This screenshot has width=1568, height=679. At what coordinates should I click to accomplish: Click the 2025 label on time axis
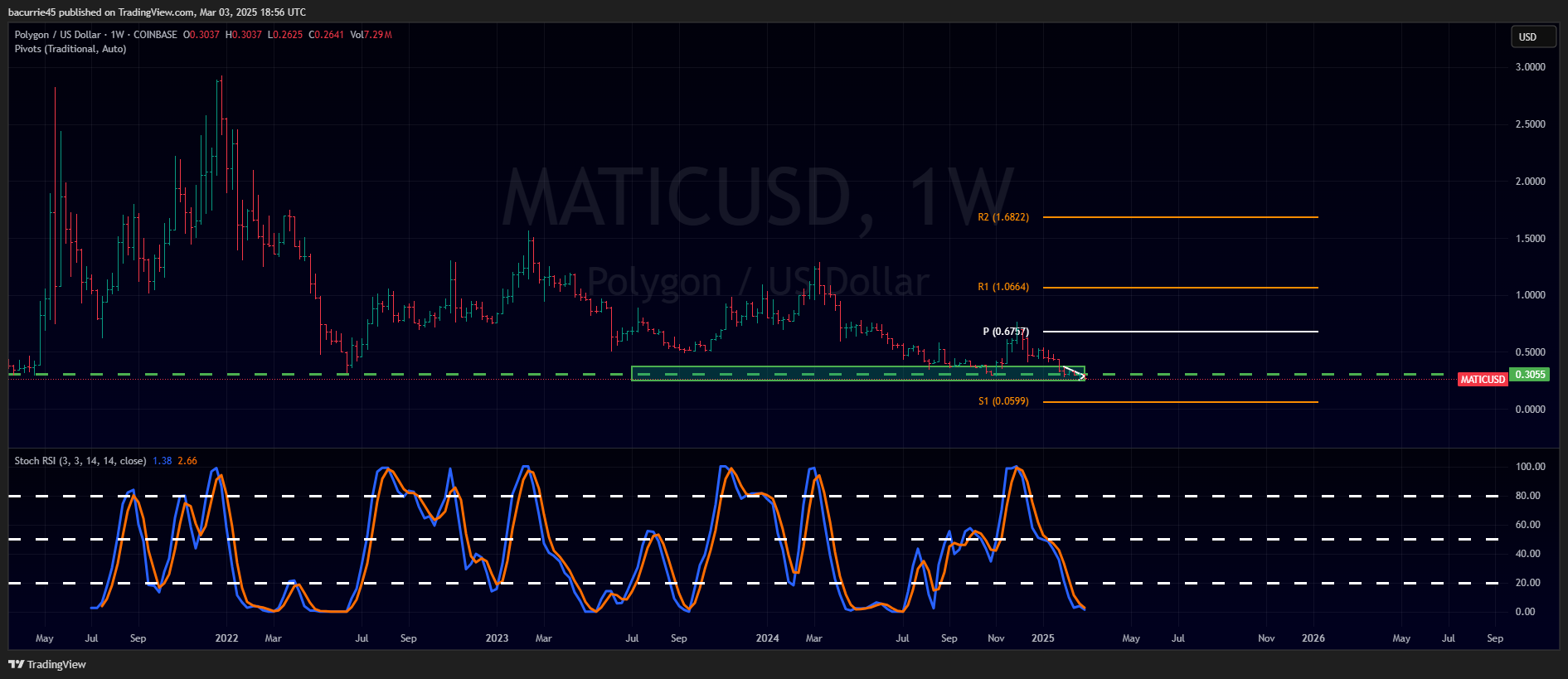[x=1042, y=638]
